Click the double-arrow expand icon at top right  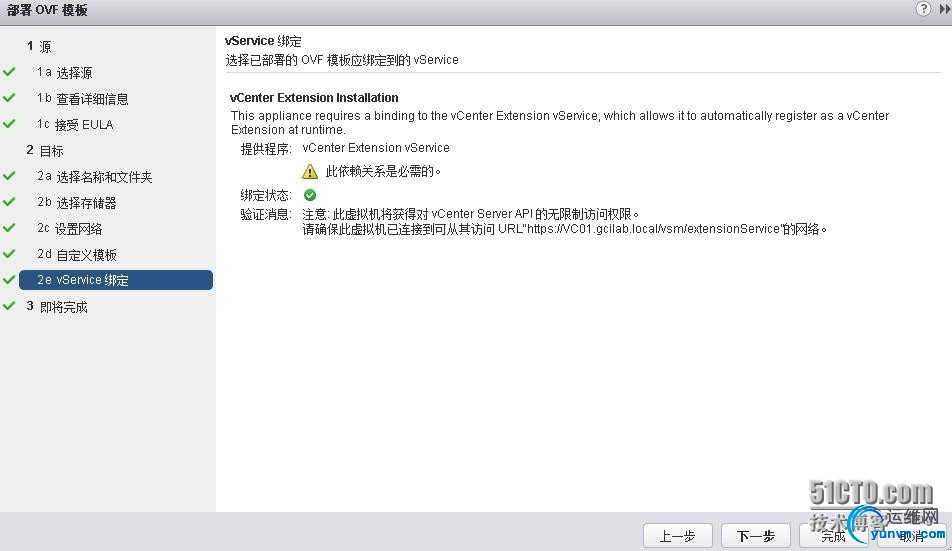click(945, 9)
